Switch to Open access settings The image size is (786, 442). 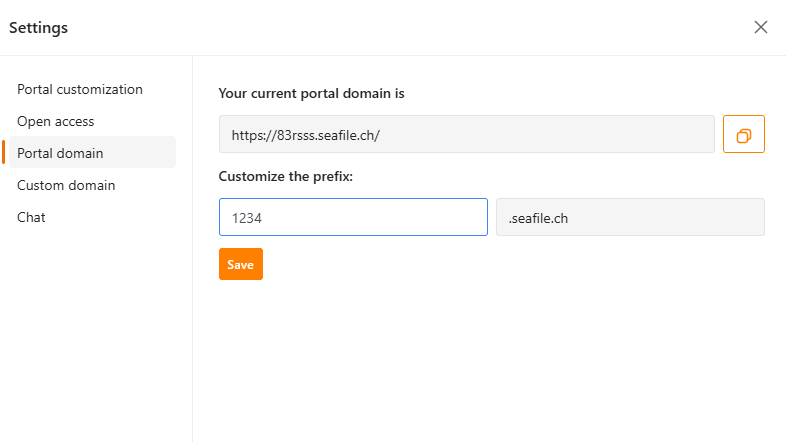[x=56, y=121]
